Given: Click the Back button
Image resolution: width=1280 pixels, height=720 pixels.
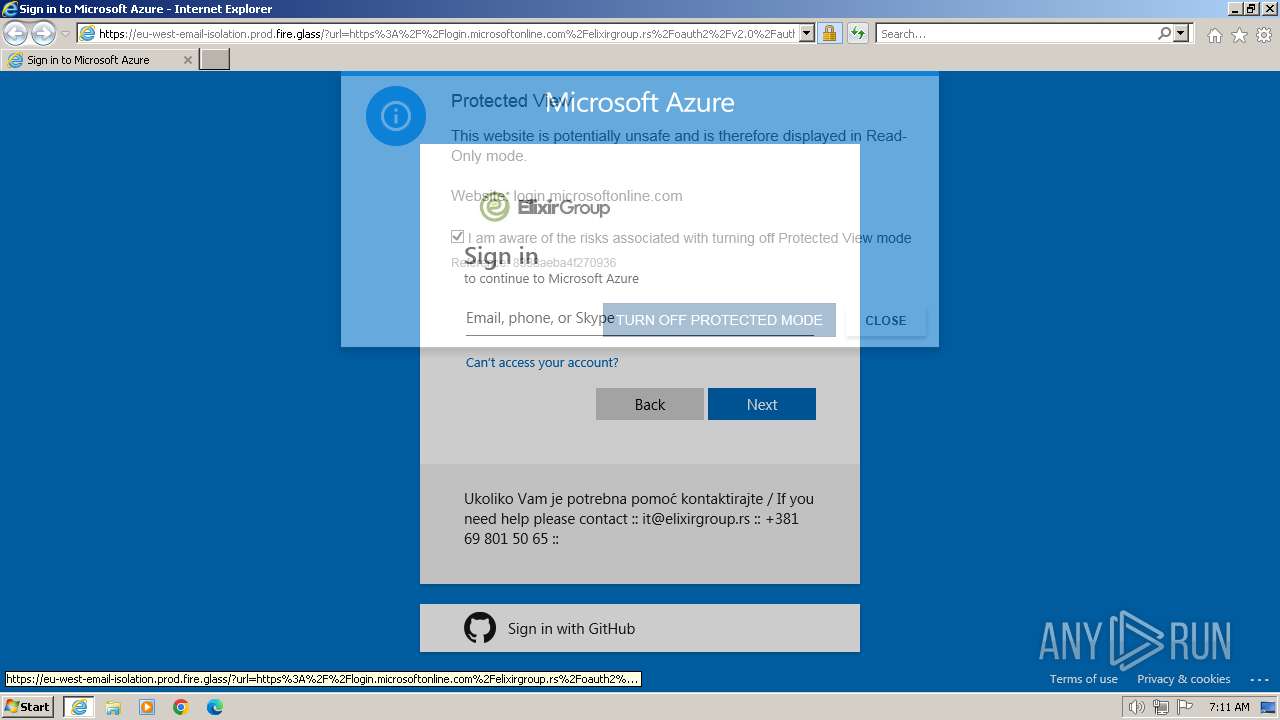Looking at the screenshot, I should pos(650,404).
